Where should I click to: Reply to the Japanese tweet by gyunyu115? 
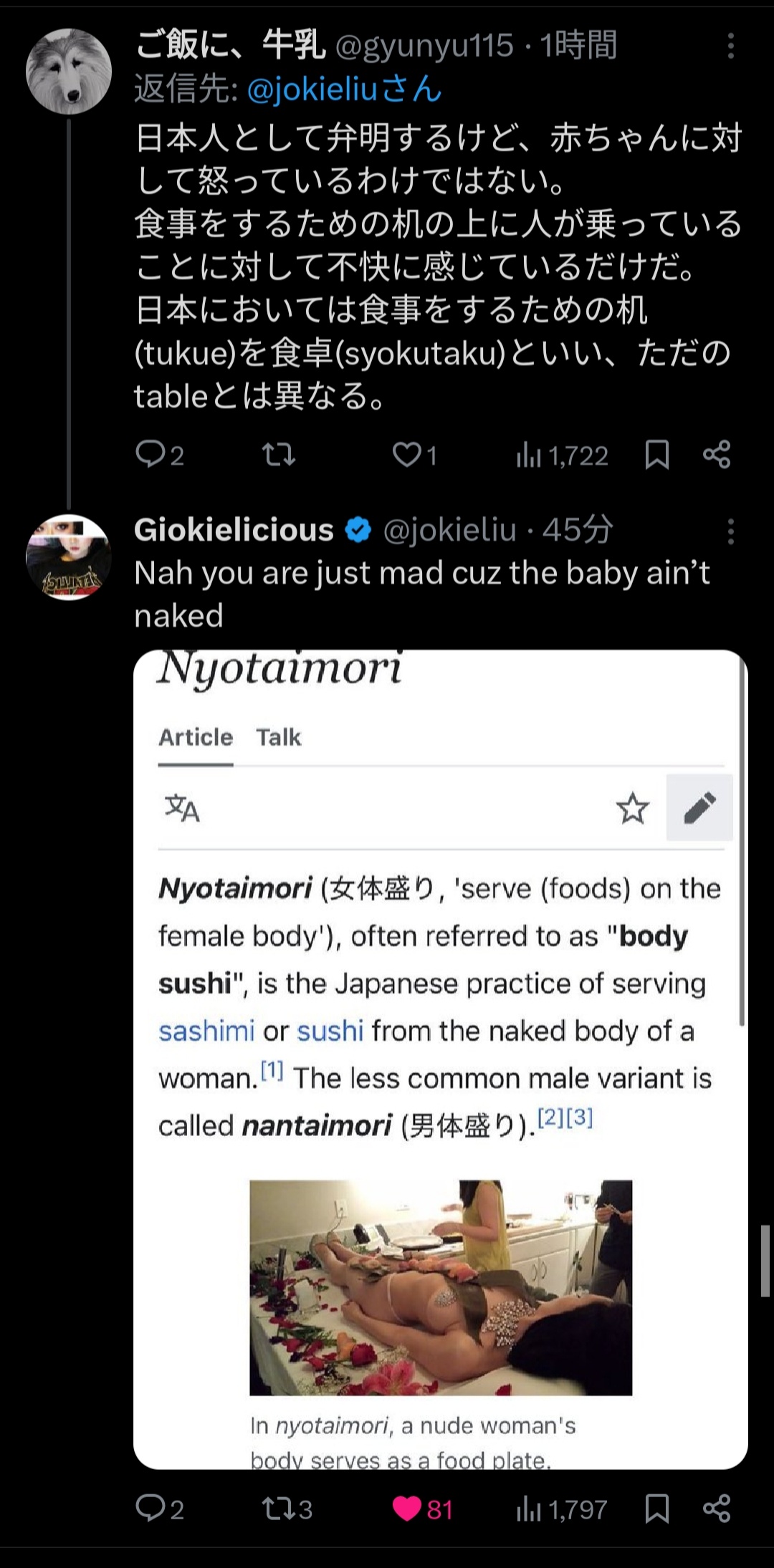(150, 454)
